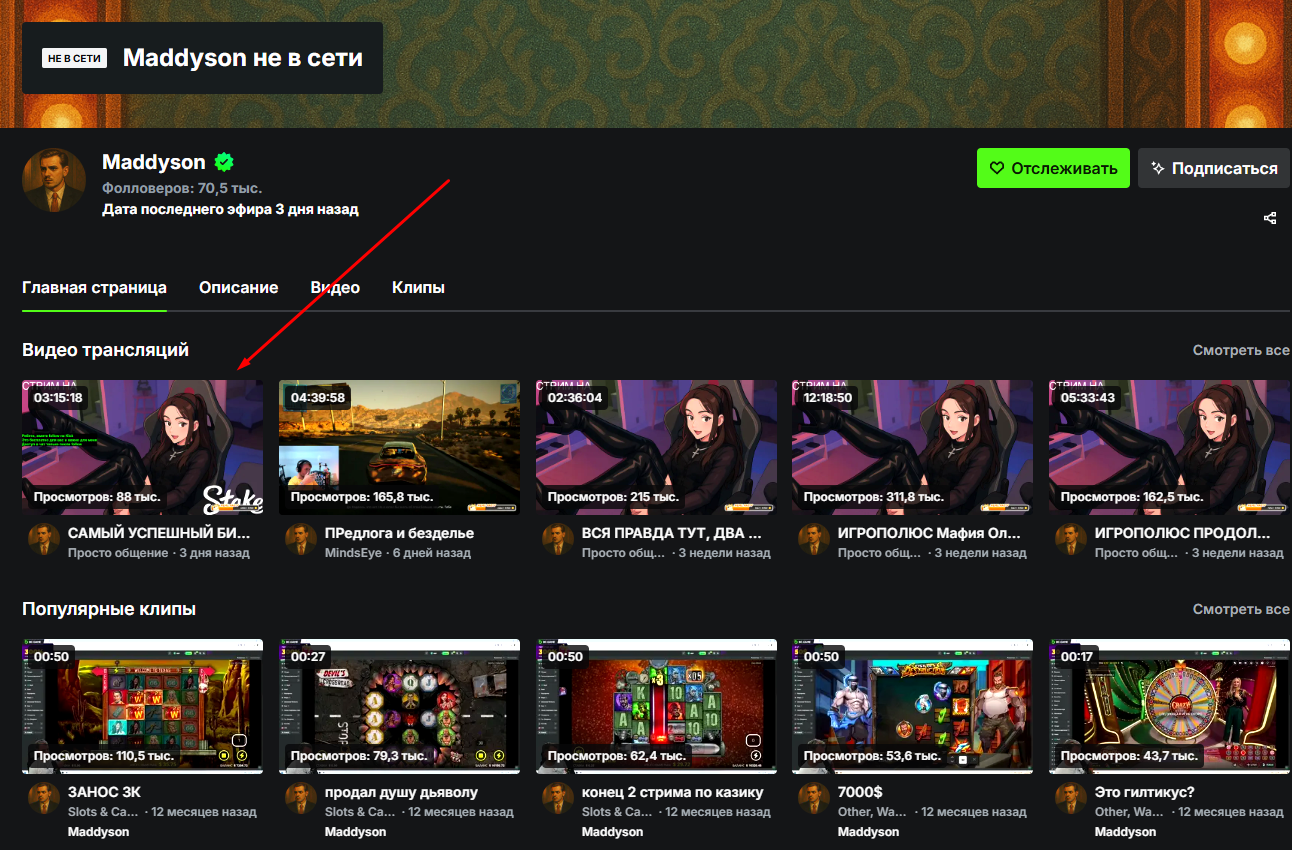Play the clip thumbnail showing 43,7 тыс. views
Image resolution: width=1292 pixels, height=850 pixels.
coord(1169,706)
